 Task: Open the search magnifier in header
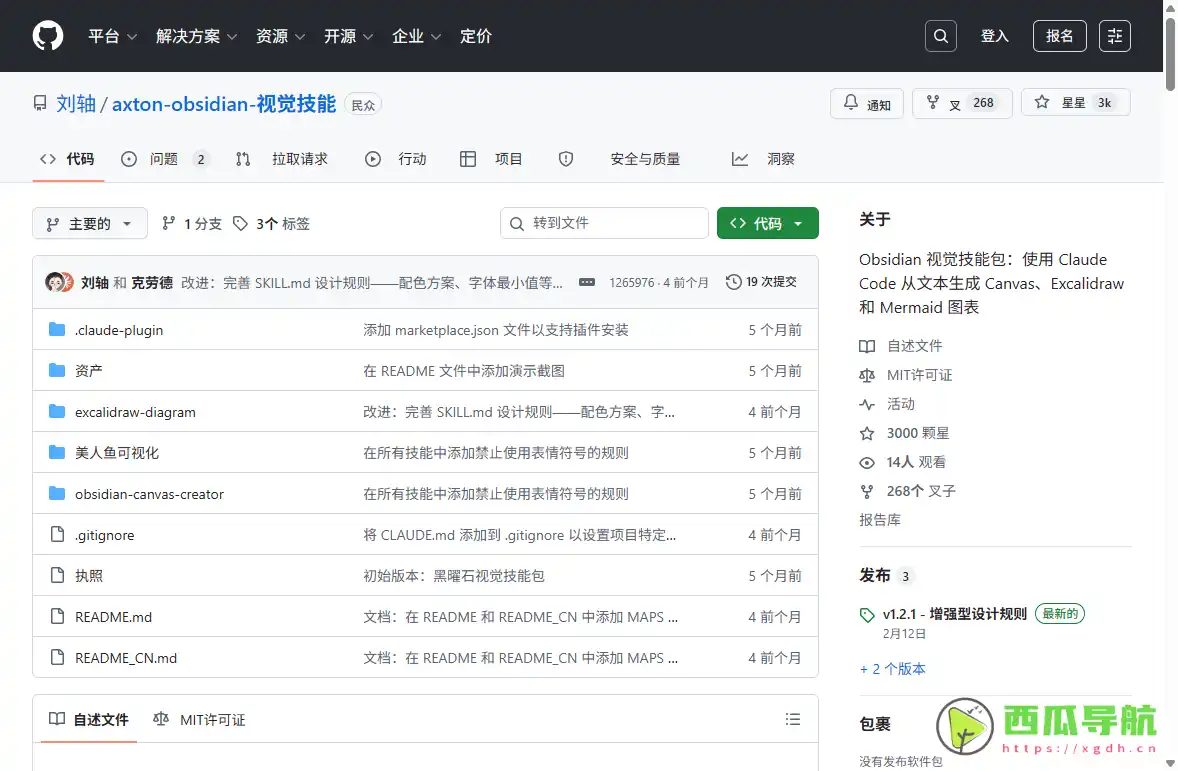point(940,36)
